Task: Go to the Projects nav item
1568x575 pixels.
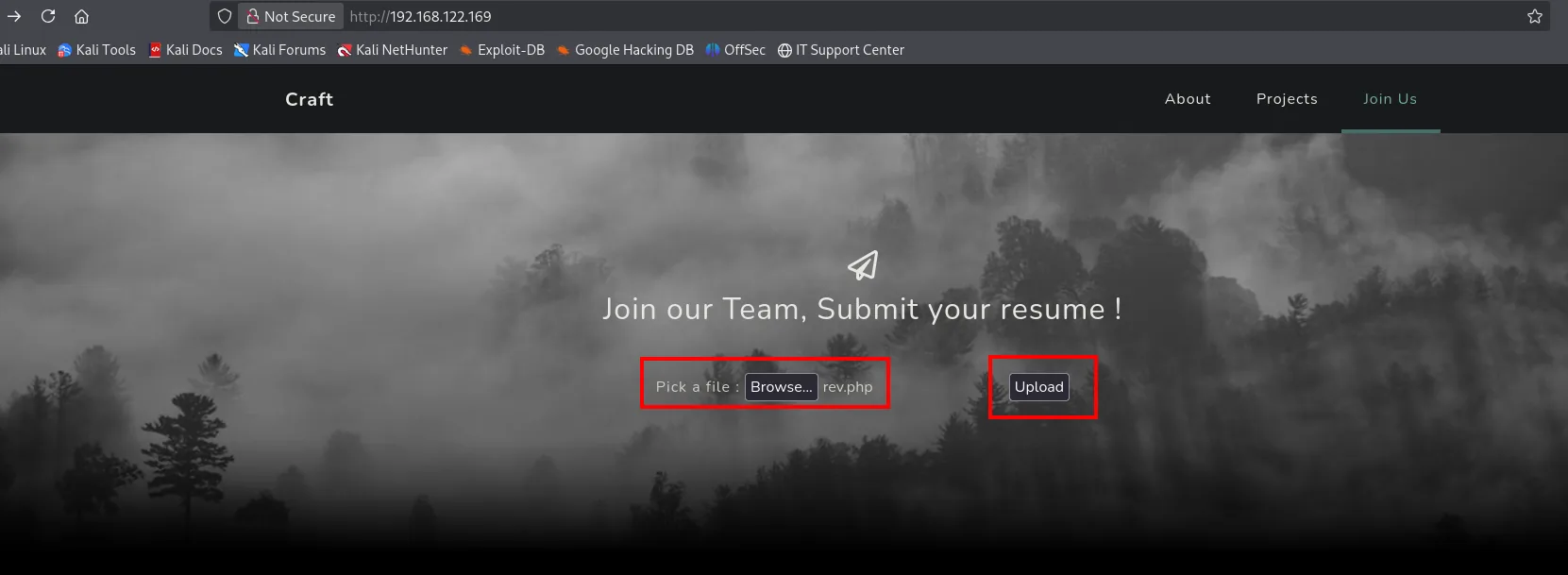Action: tap(1287, 99)
